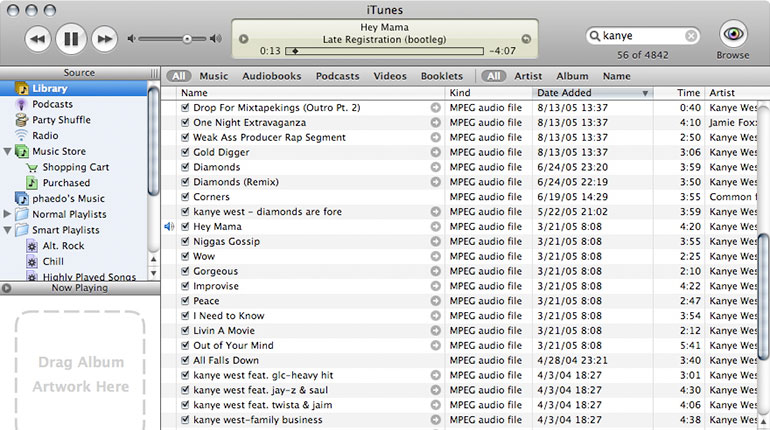Uncheck the All Falls Down checkbox
The width and height of the screenshot is (770, 430).
185,360
